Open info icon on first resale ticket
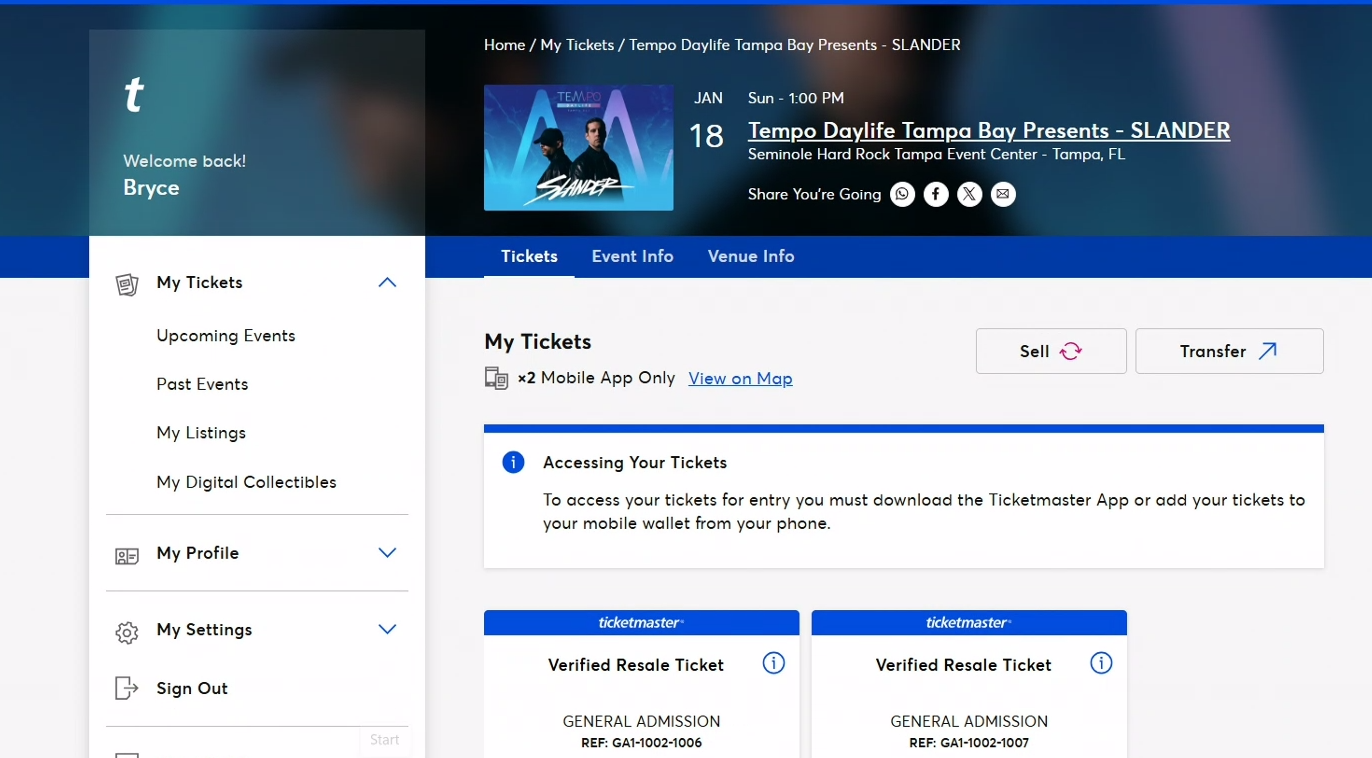 774,663
